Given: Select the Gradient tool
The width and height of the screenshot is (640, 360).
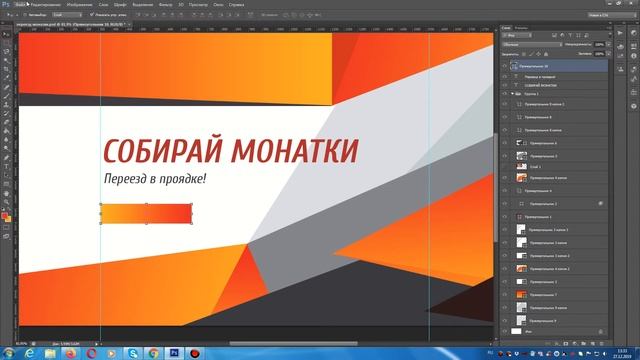Looking at the screenshot, I should click(6, 131).
